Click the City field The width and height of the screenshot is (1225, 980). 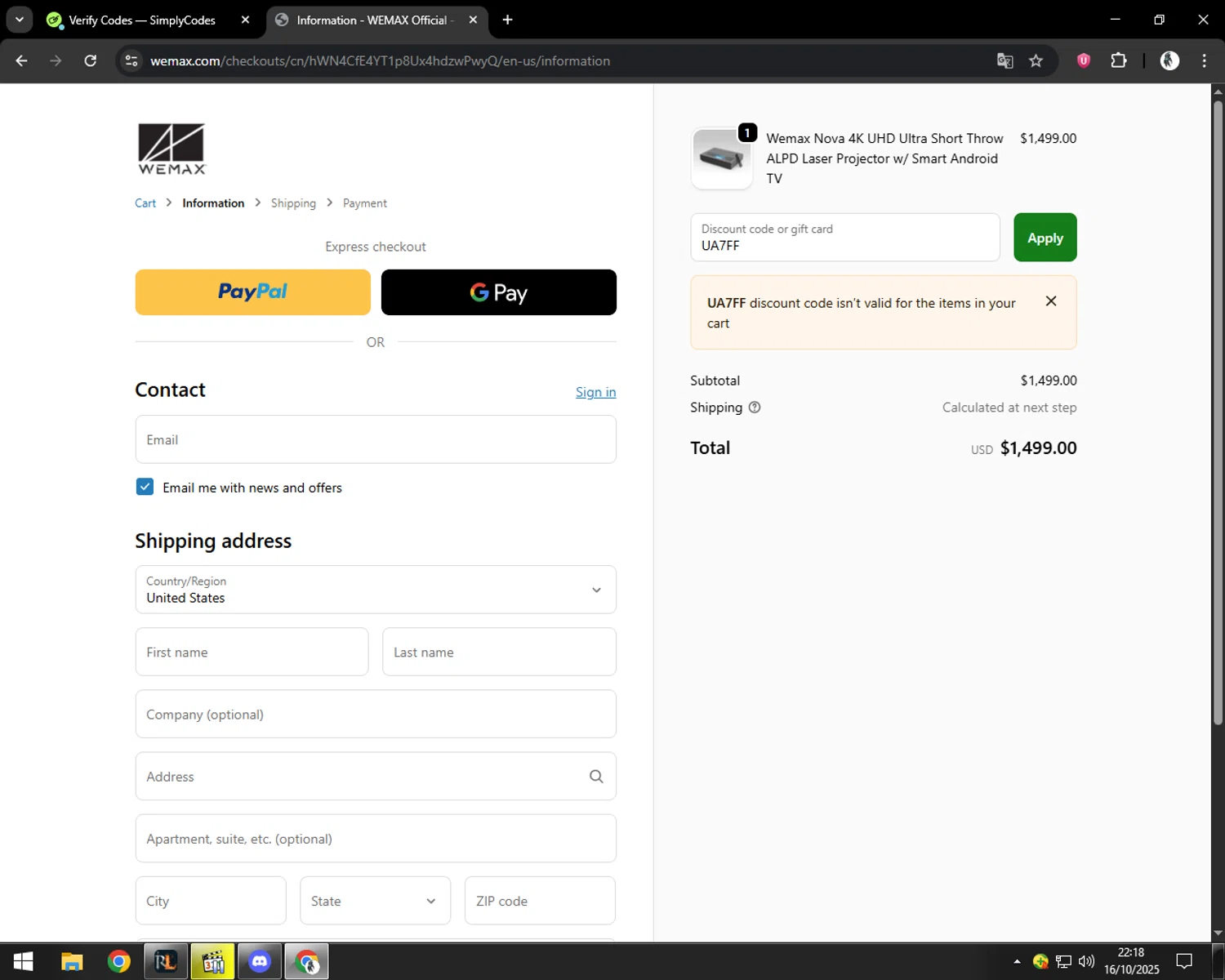click(x=211, y=901)
